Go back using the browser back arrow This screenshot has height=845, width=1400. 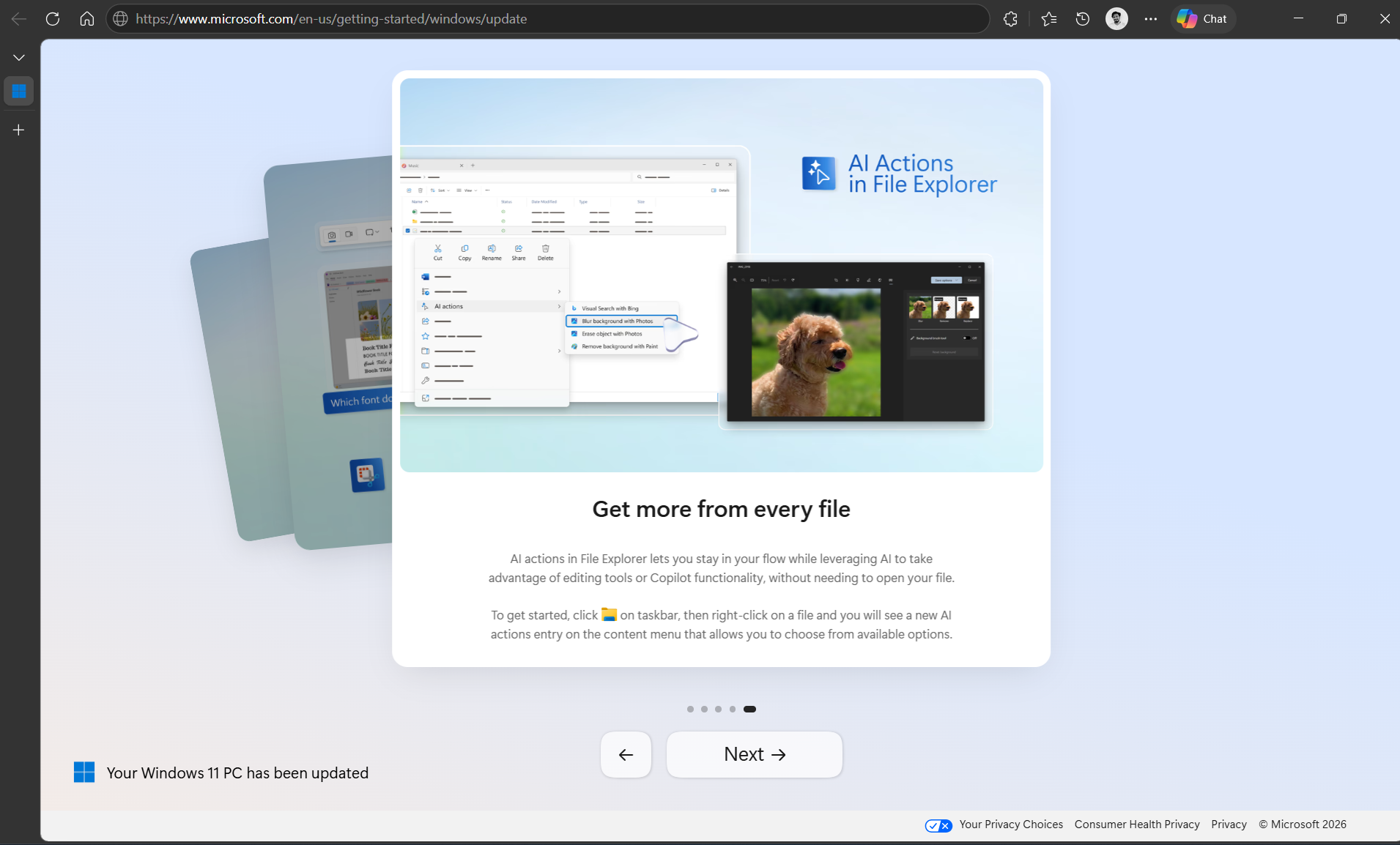pyautogui.click(x=18, y=18)
